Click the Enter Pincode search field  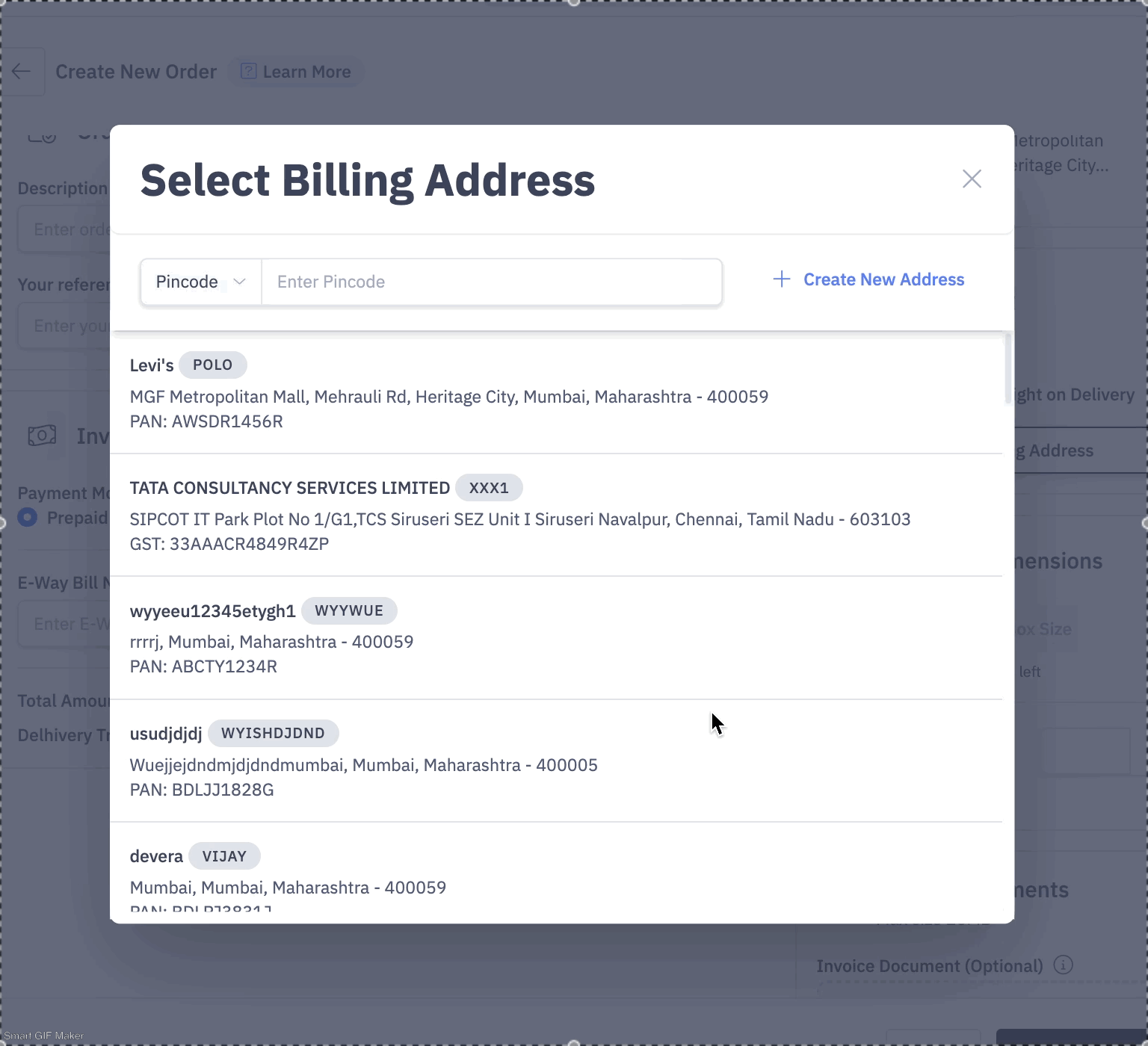[x=492, y=282]
